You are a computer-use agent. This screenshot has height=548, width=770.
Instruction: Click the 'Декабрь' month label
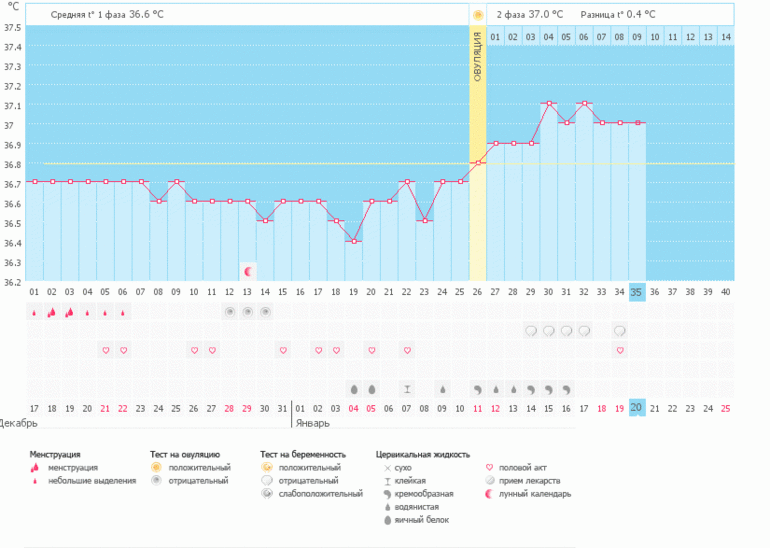click(18, 423)
